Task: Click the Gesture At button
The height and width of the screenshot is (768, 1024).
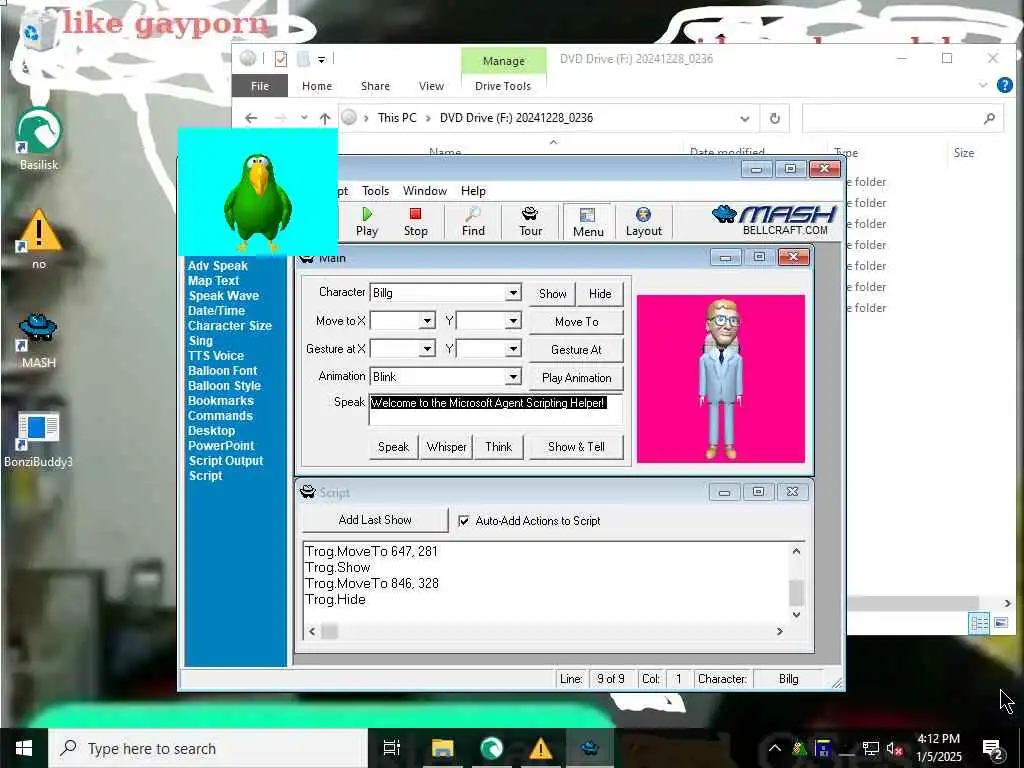Action: 576,350
